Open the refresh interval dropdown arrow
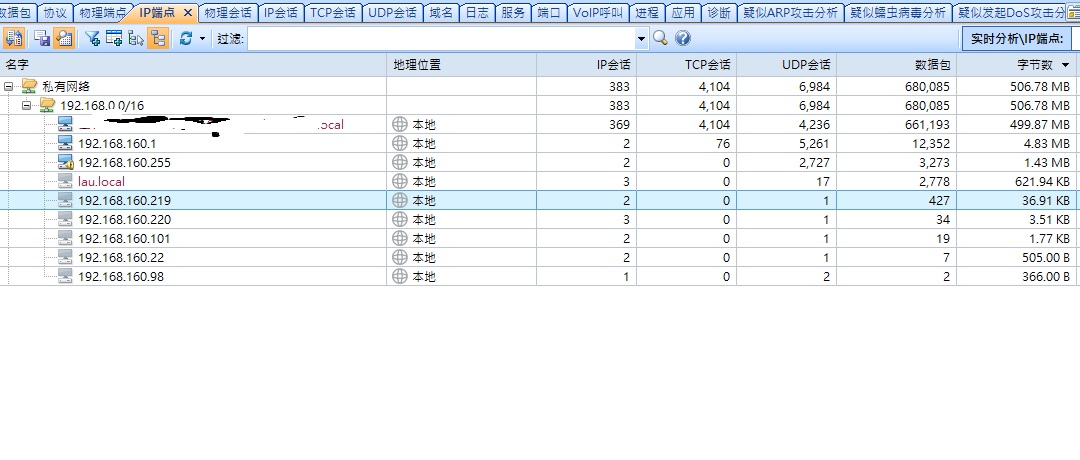1080x460 pixels. coord(202,39)
